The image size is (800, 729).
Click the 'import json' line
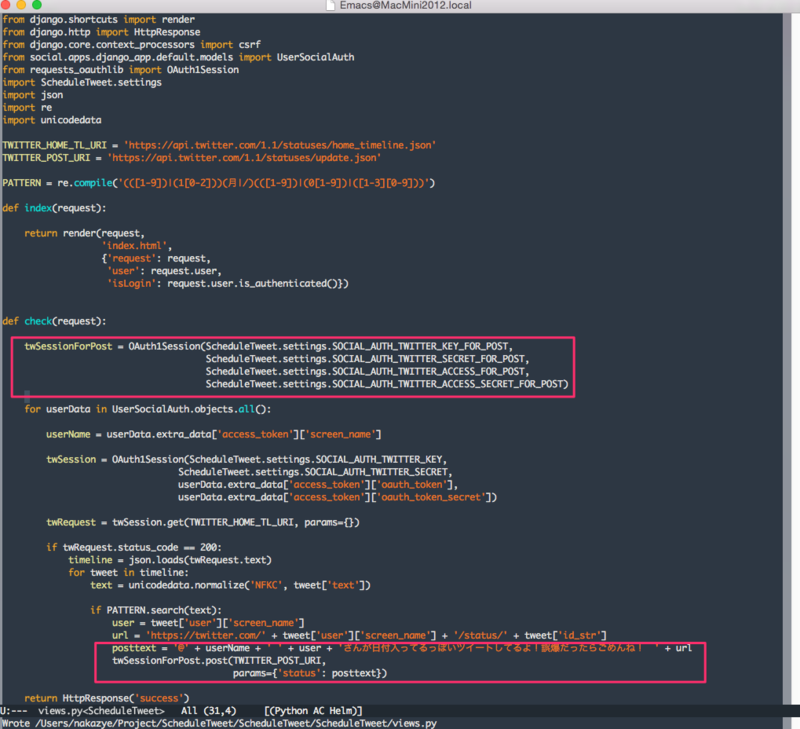pos(33,95)
